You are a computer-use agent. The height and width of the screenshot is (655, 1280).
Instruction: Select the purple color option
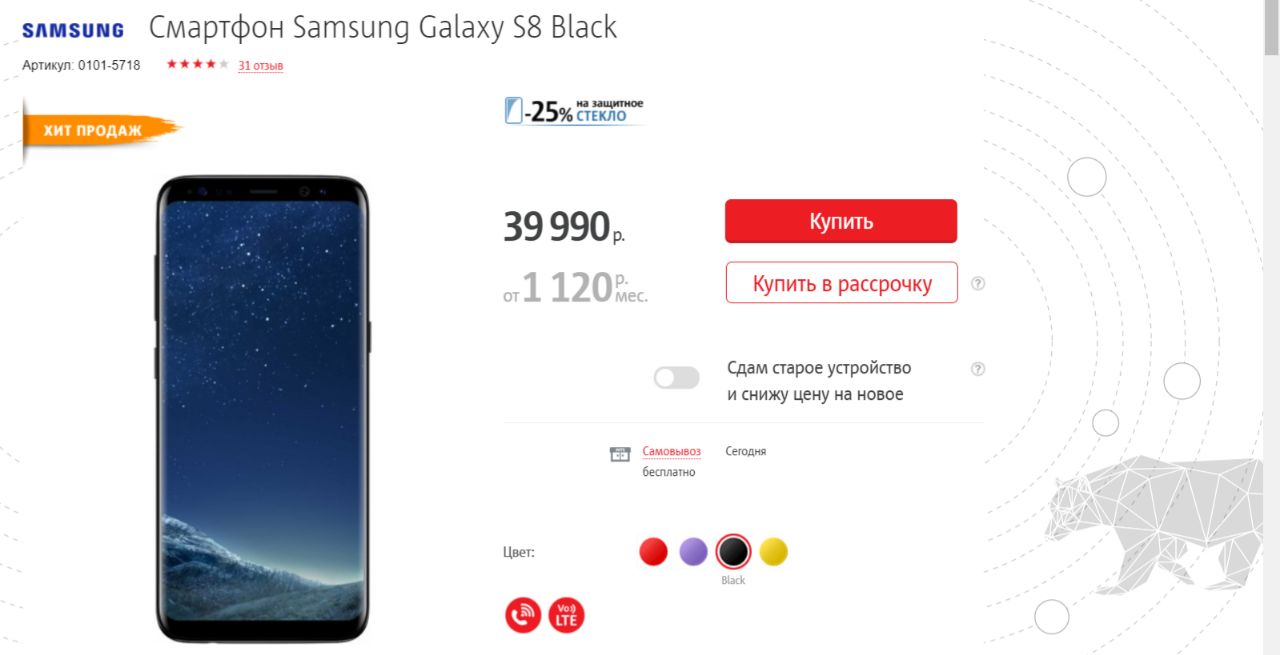click(693, 551)
